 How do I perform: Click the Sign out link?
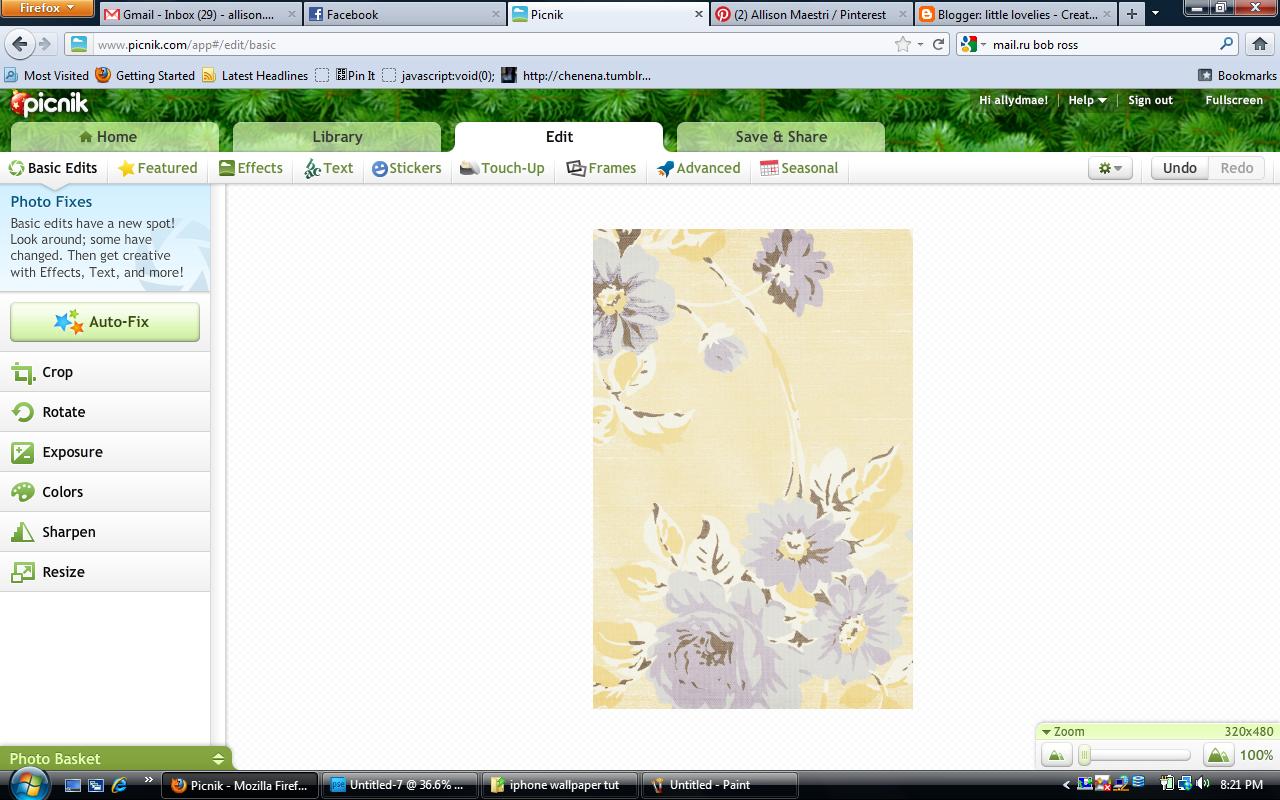(1150, 100)
